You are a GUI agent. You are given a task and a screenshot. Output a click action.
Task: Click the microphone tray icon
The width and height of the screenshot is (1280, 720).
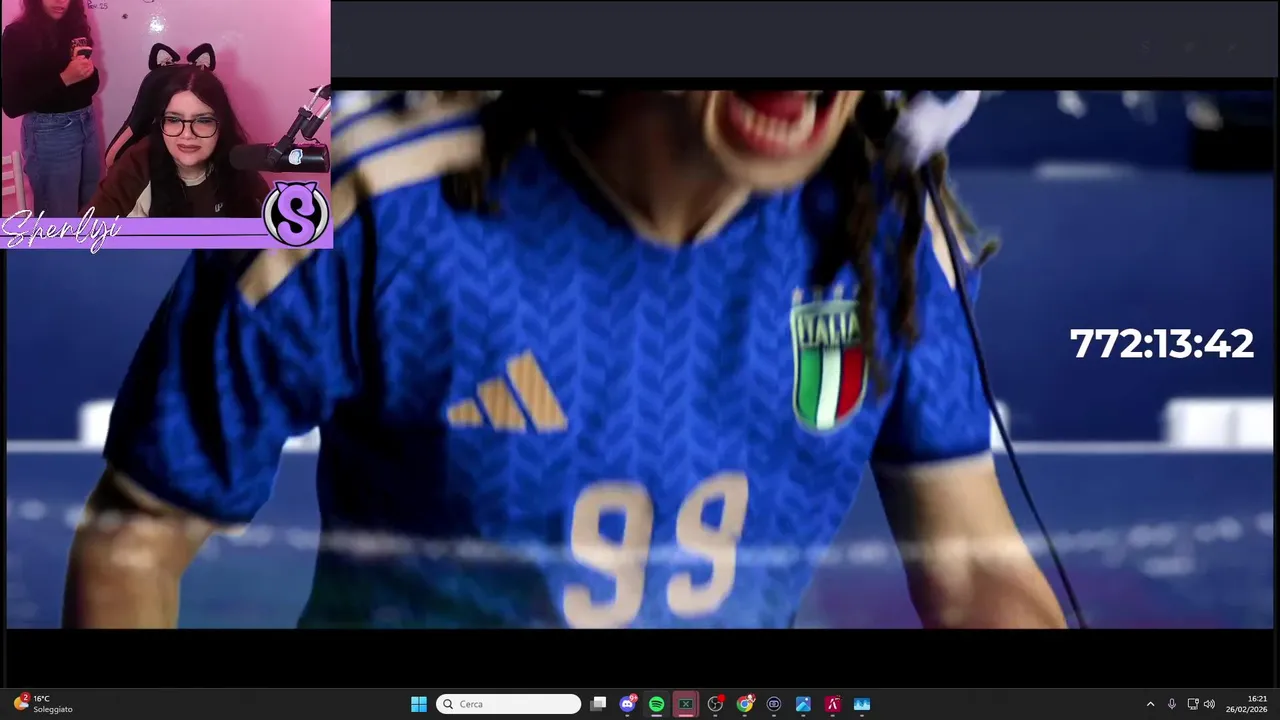point(1172,704)
